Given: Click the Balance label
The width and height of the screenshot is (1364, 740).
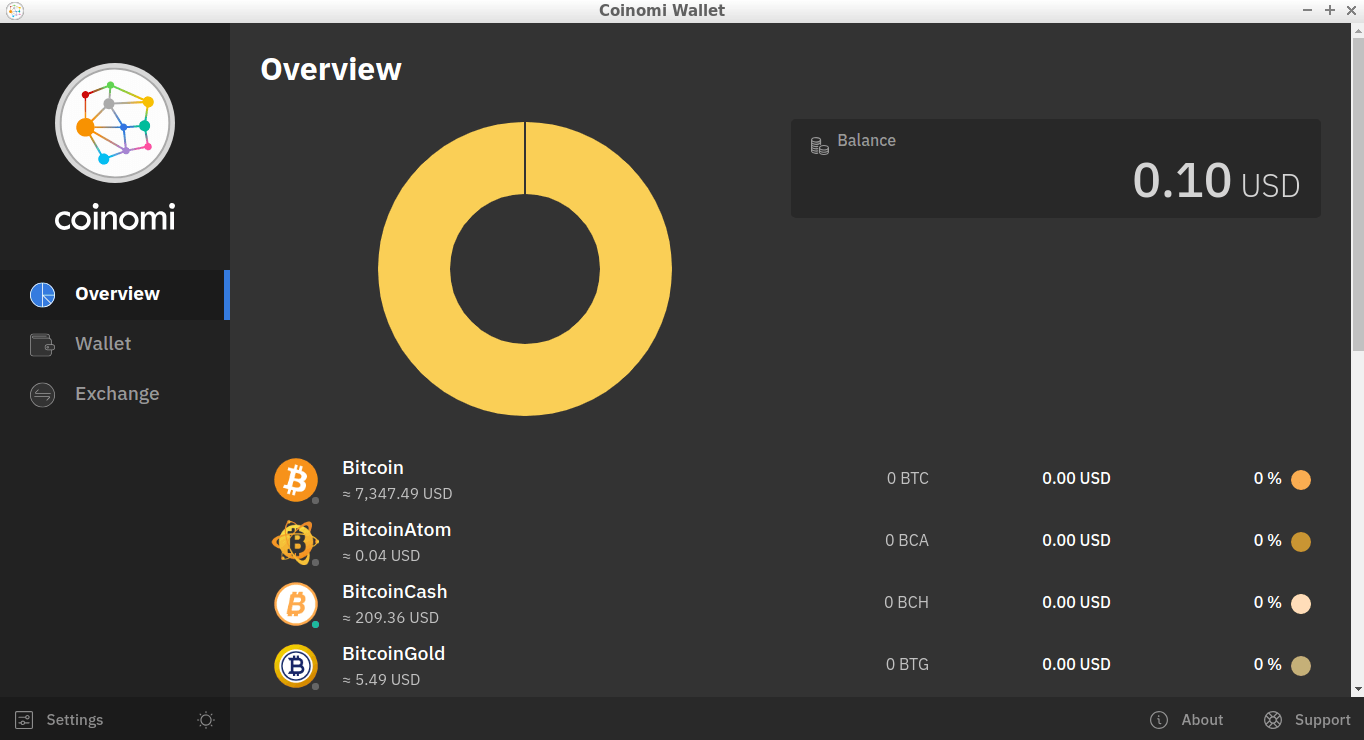Looking at the screenshot, I should [866, 141].
